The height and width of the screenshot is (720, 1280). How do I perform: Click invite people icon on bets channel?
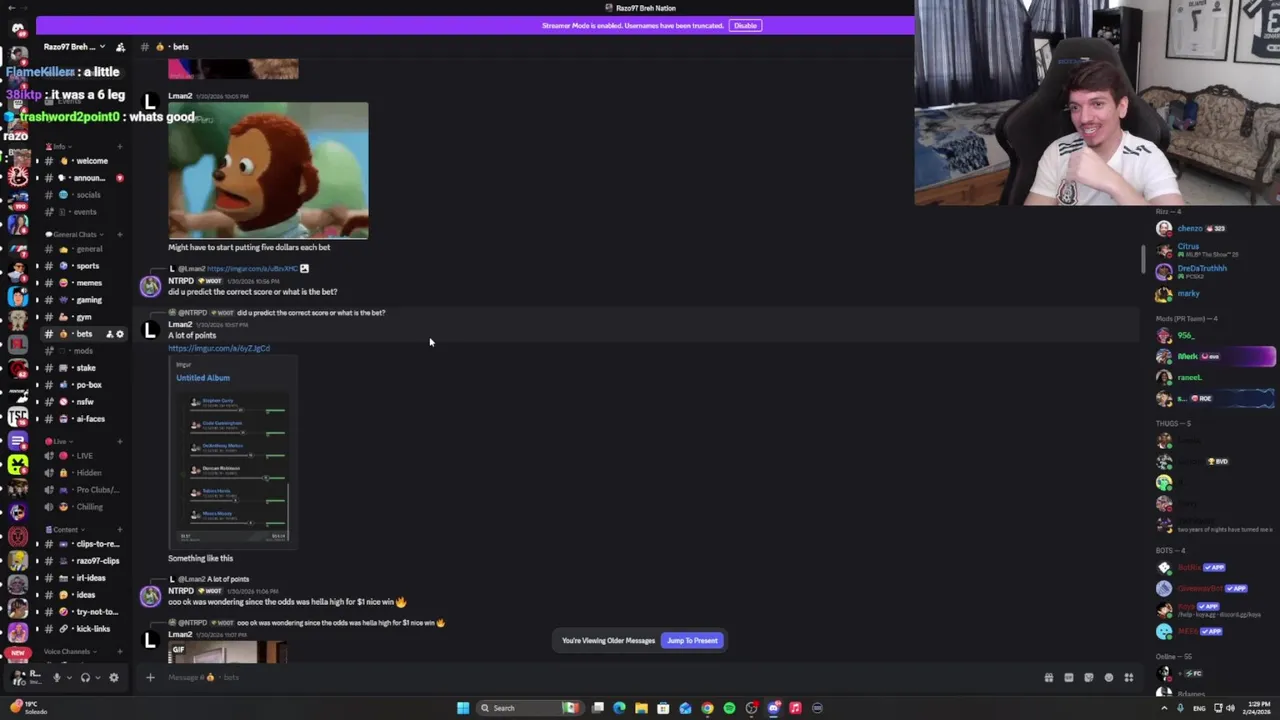click(x=109, y=334)
